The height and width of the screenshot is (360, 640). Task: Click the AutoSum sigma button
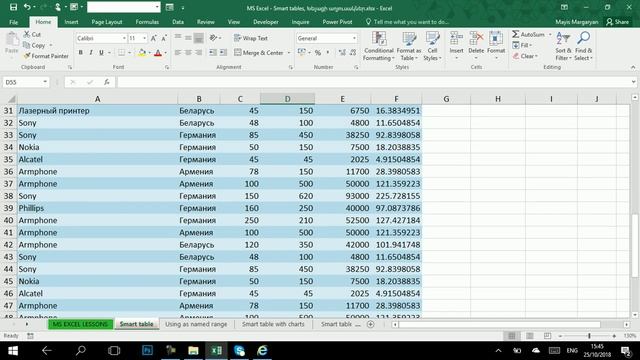tap(529, 34)
